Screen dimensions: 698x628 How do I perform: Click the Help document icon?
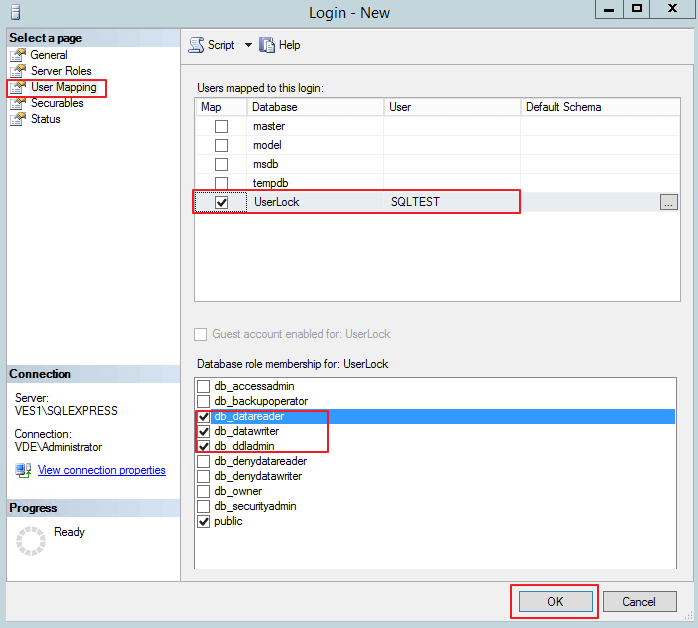(267, 45)
